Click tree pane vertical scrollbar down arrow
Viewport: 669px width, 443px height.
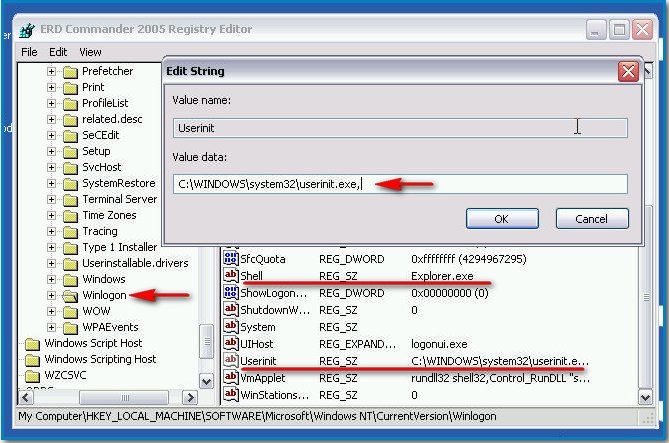click(207, 381)
